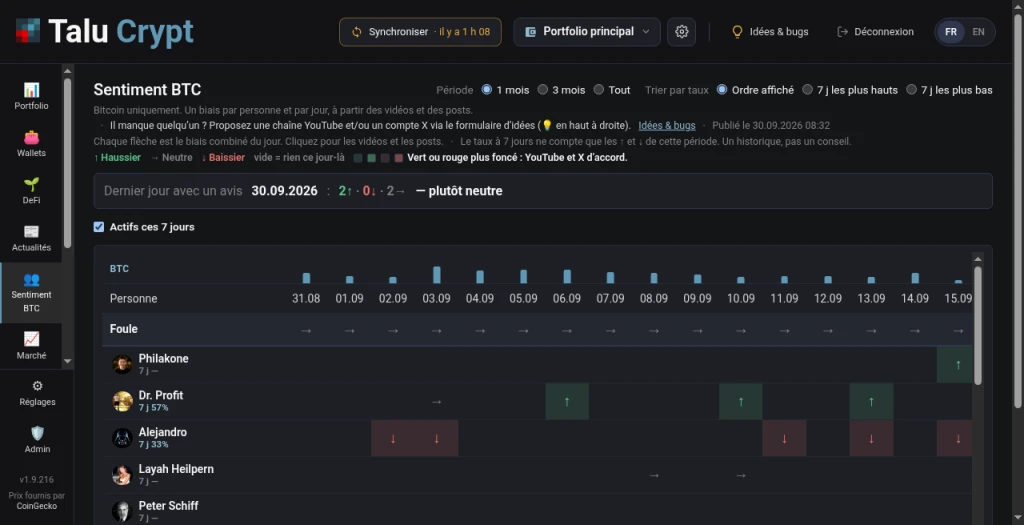Image resolution: width=1024 pixels, height=525 pixels.
Task: Click the Déconnexion logout icon
Action: [x=842, y=31]
